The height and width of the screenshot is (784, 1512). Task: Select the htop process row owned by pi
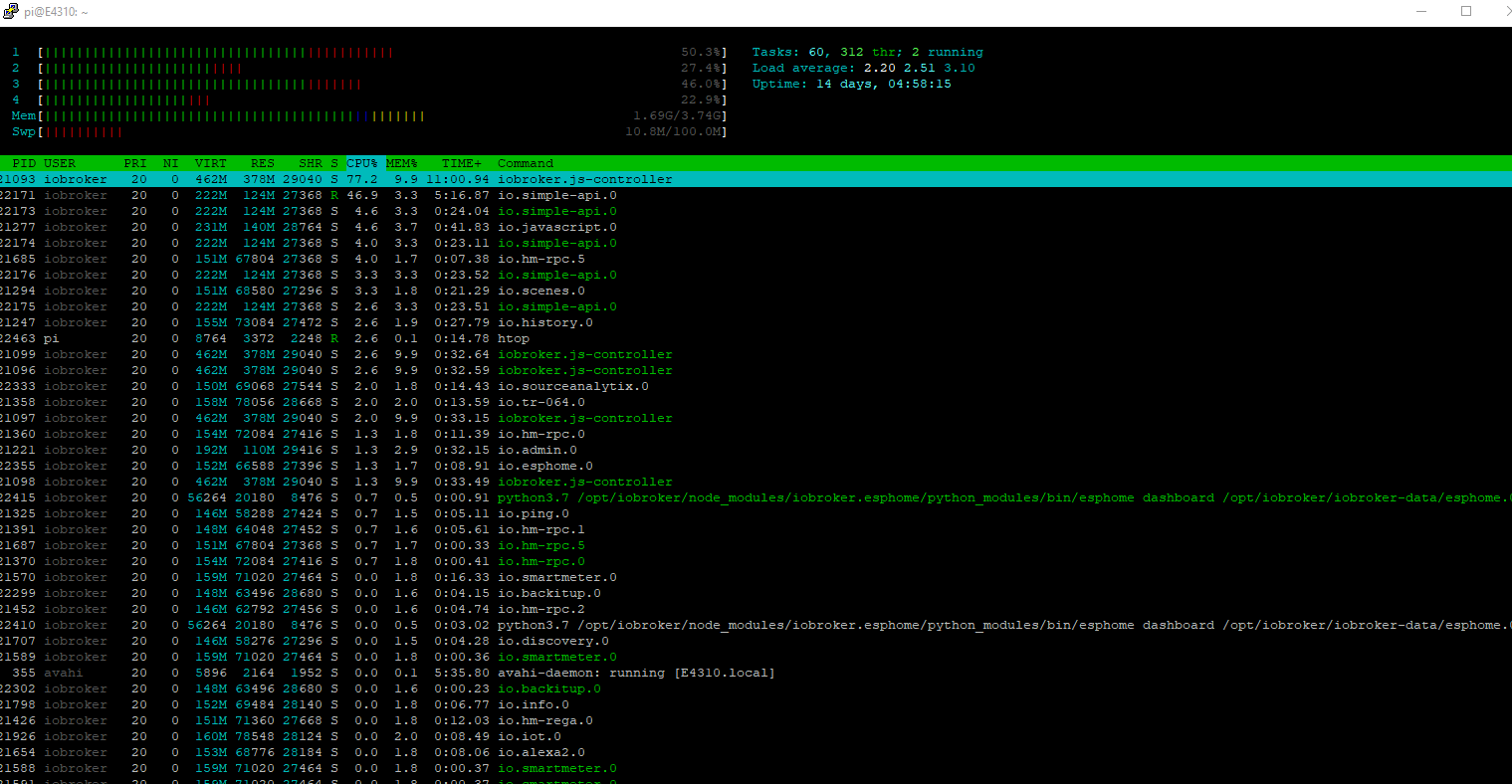click(x=756, y=338)
